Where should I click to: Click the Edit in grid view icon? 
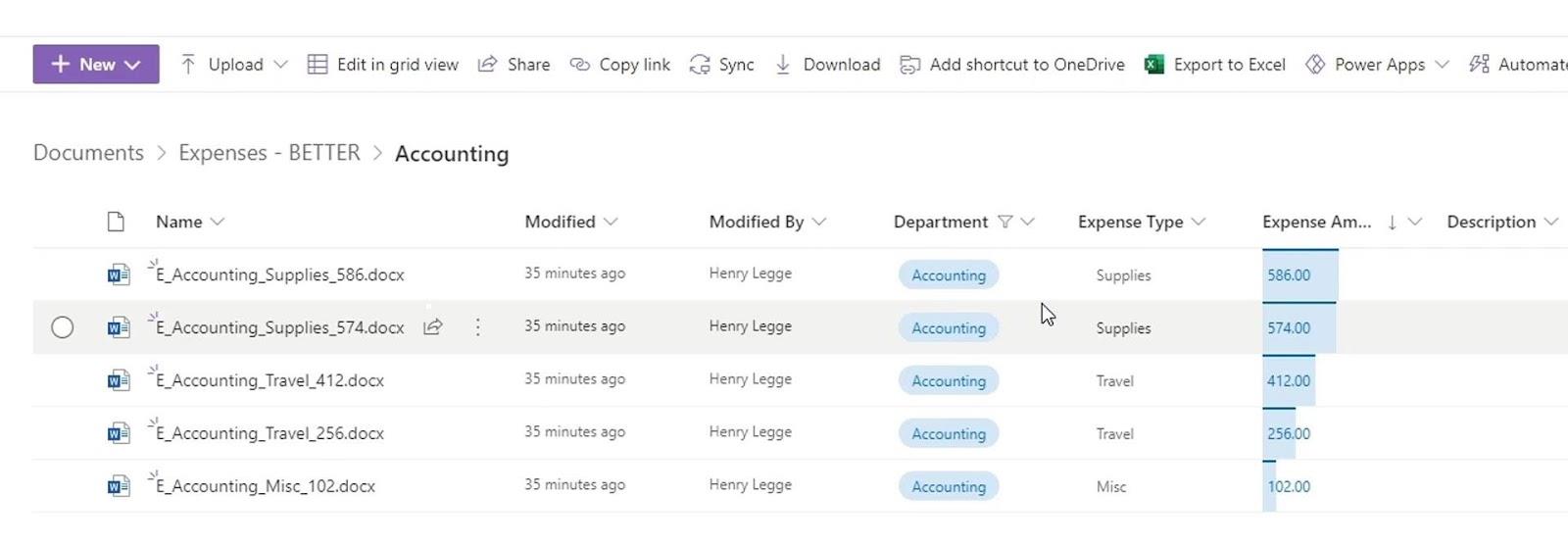[318, 65]
